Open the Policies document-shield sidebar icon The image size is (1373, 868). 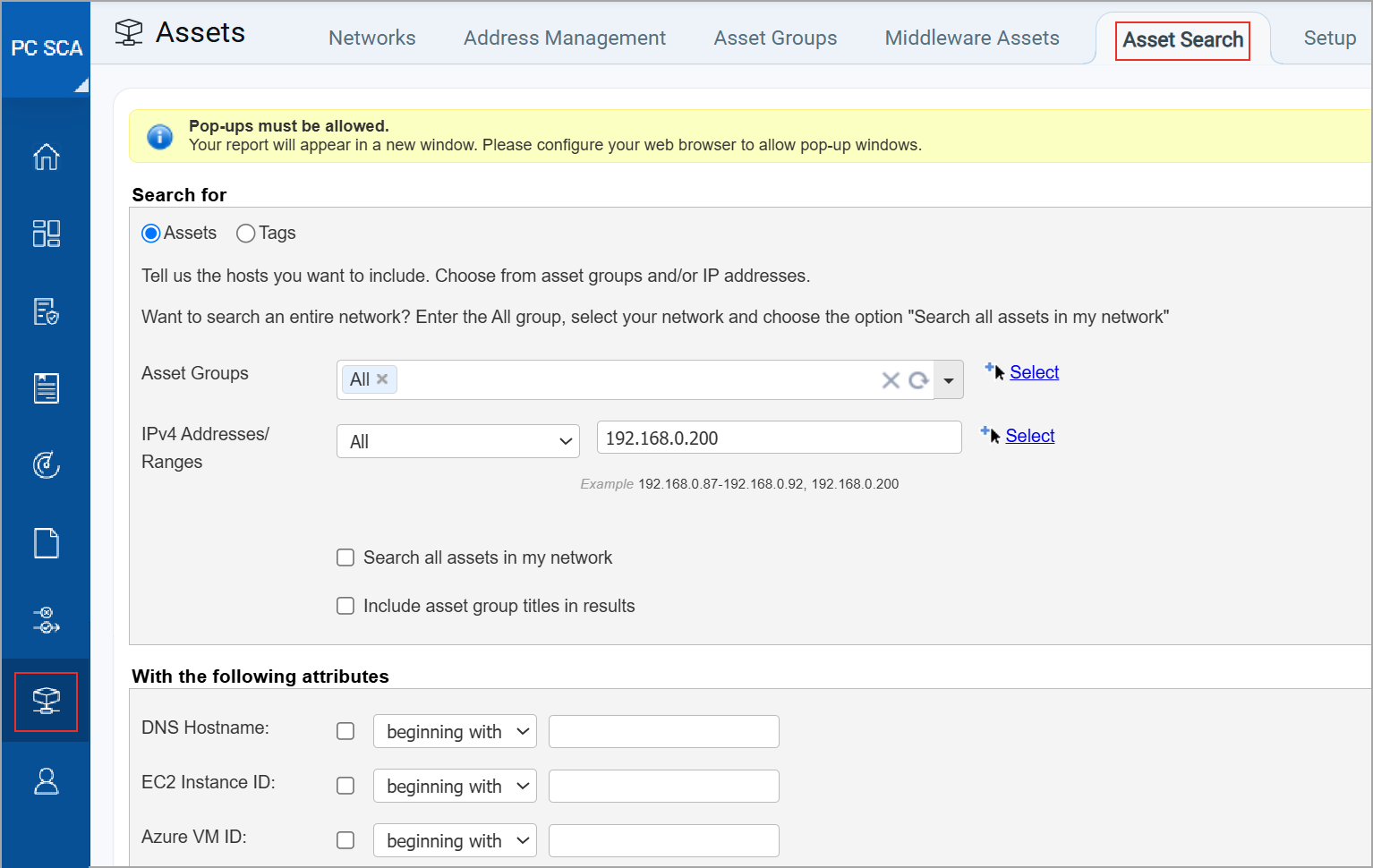pyautogui.click(x=46, y=311)
